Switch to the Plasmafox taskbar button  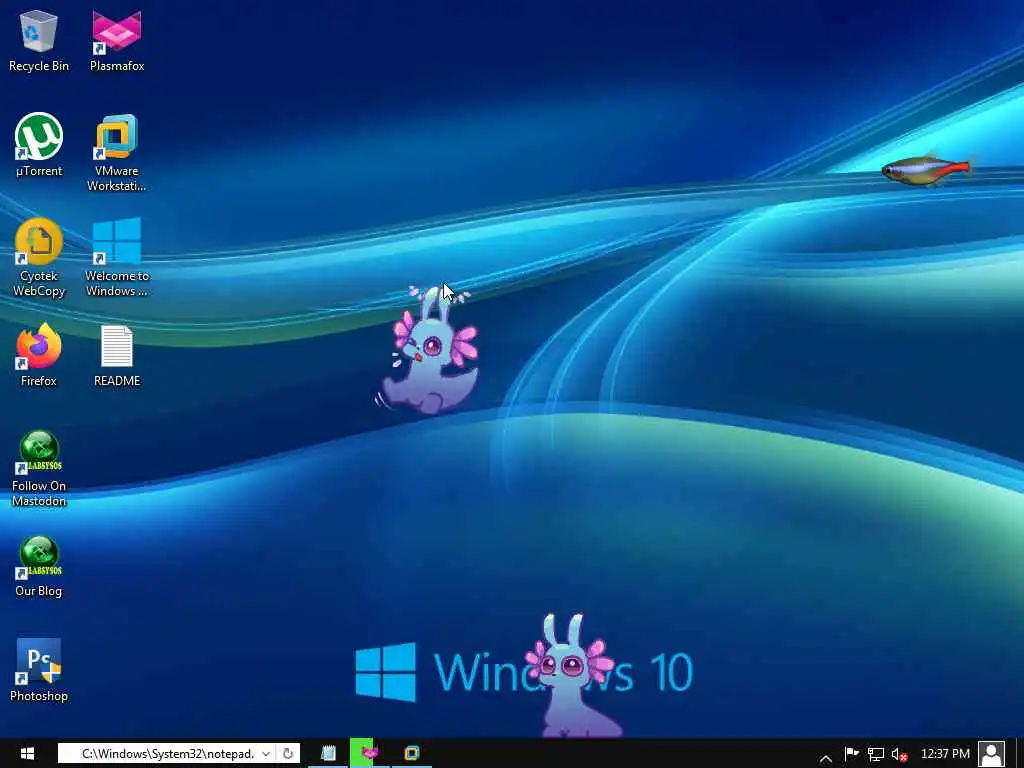(x=370, y=753)
